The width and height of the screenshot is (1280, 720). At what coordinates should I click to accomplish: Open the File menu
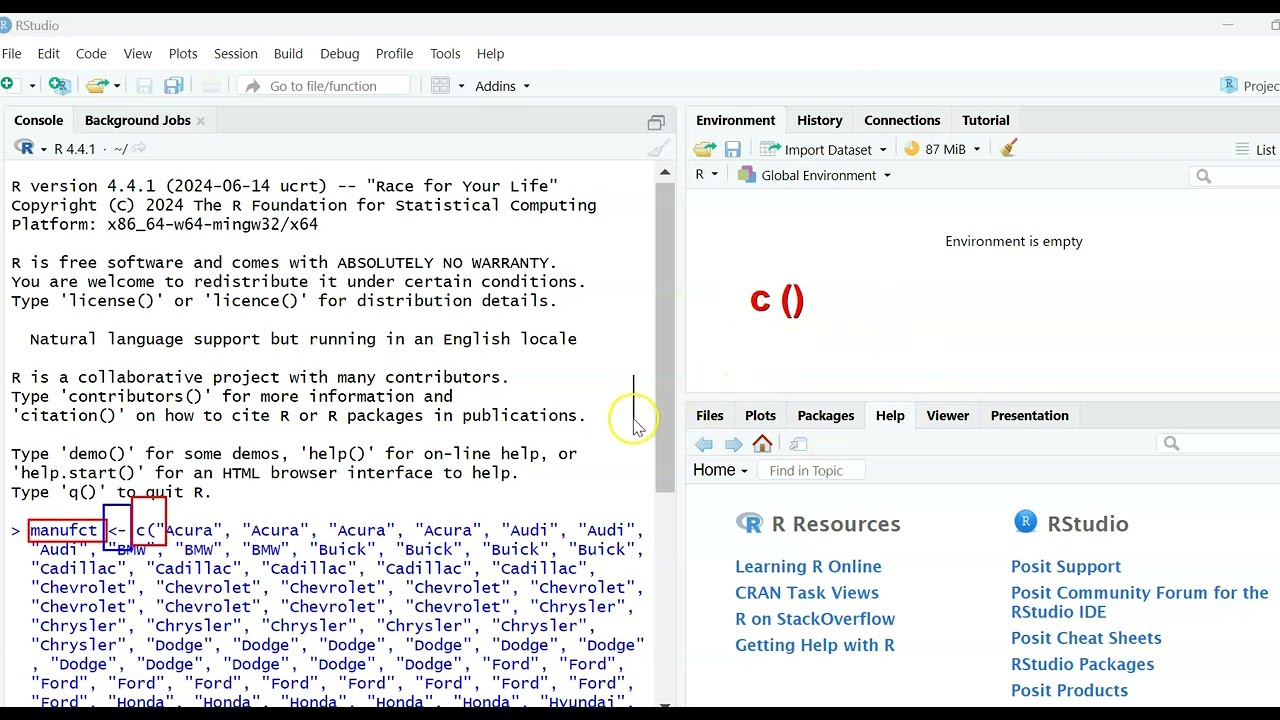[12, 54]
